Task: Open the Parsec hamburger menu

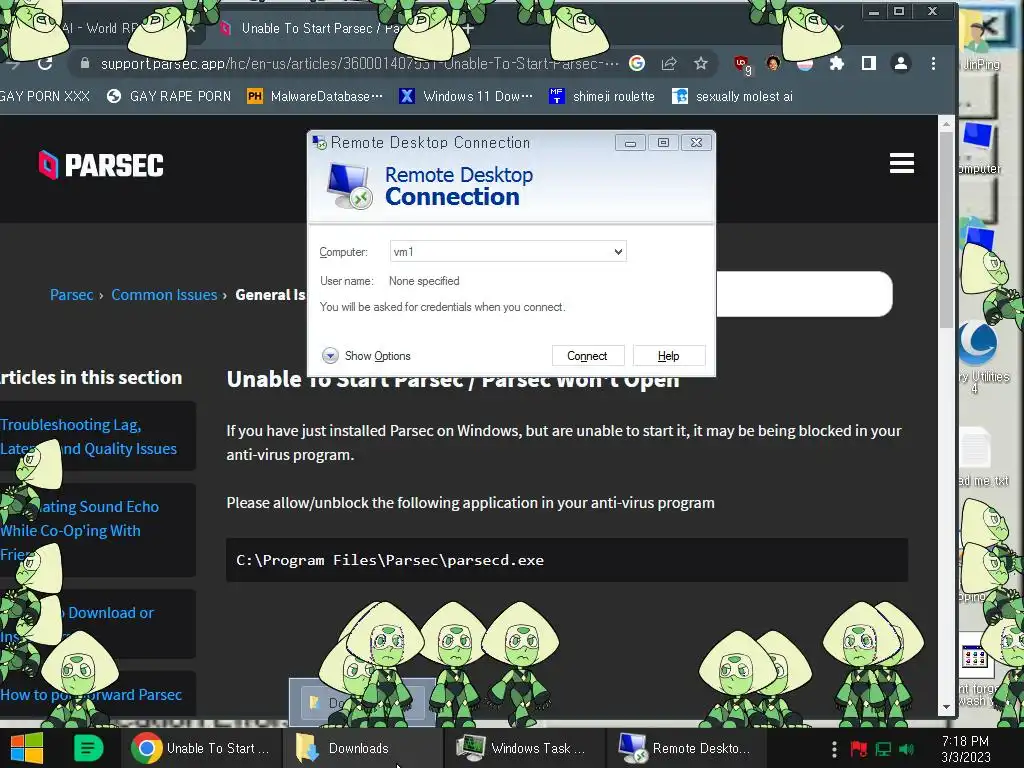Action: 901,163
